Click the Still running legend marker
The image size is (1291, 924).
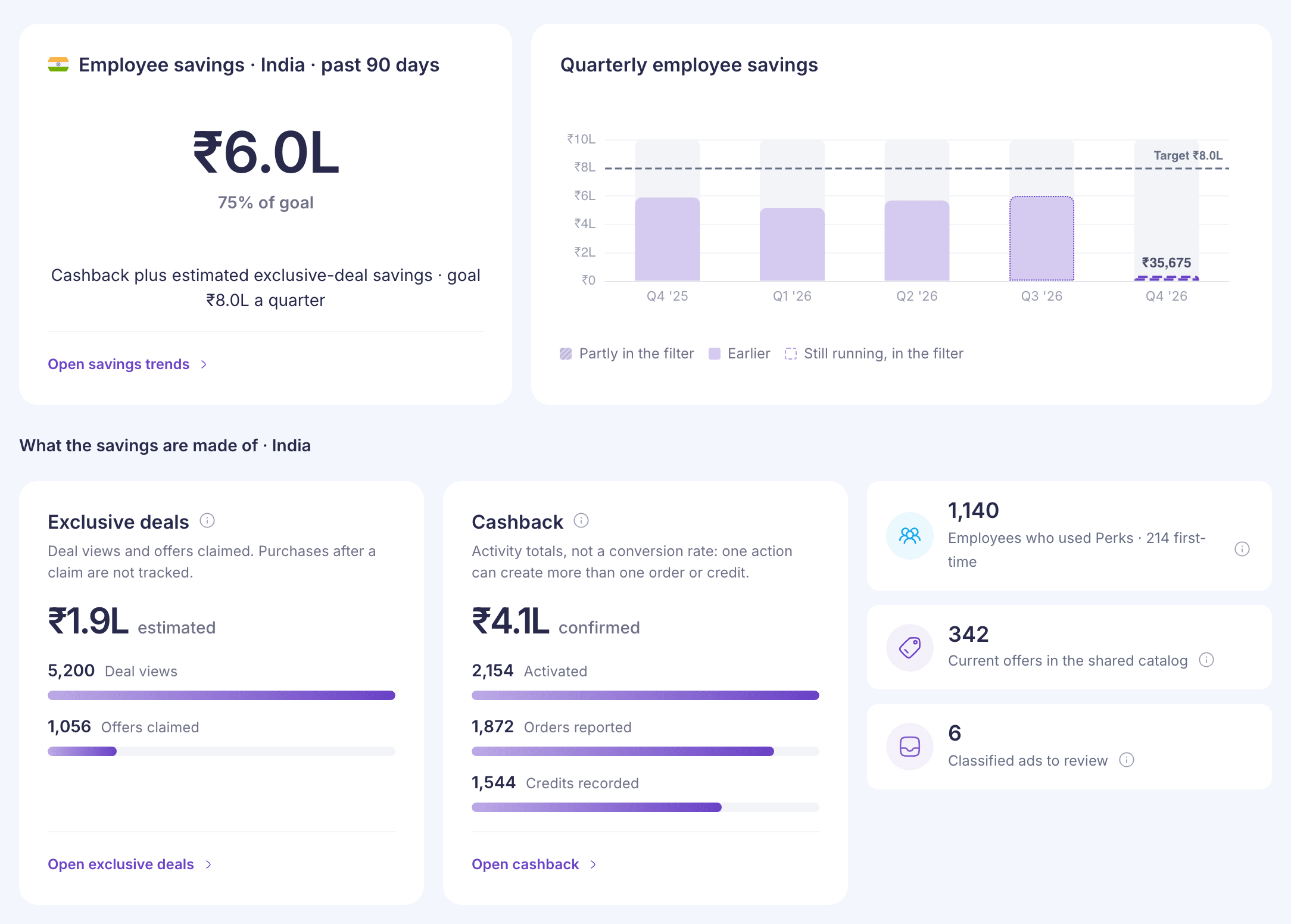[x=791, y=354]
